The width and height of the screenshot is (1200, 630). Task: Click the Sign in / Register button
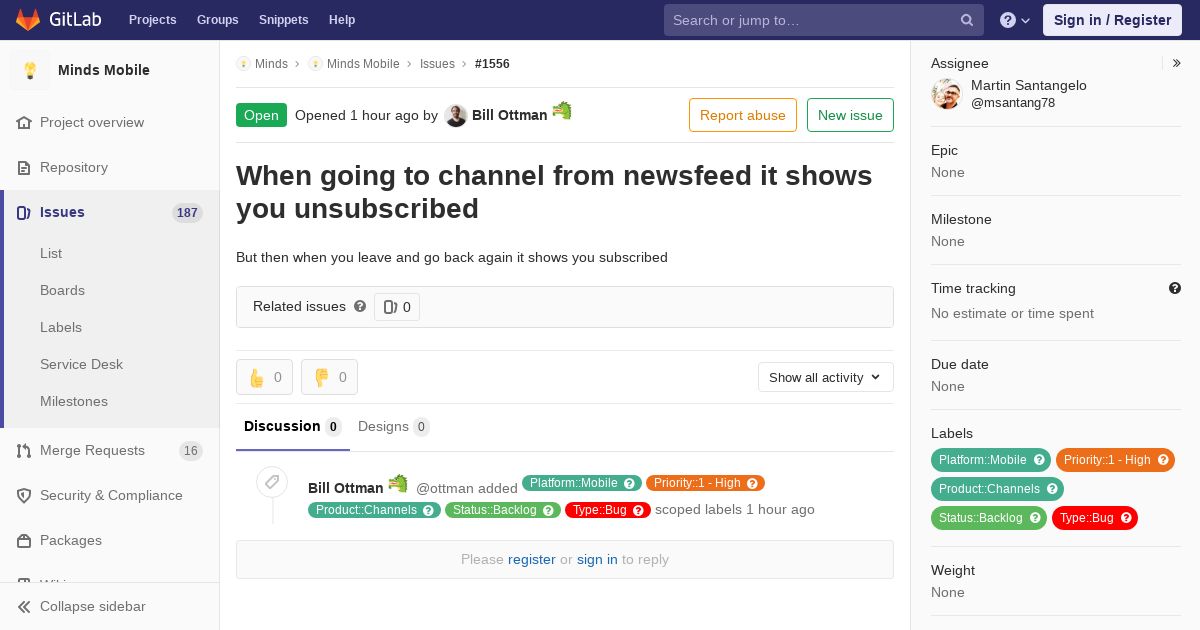click(1112, 20)
